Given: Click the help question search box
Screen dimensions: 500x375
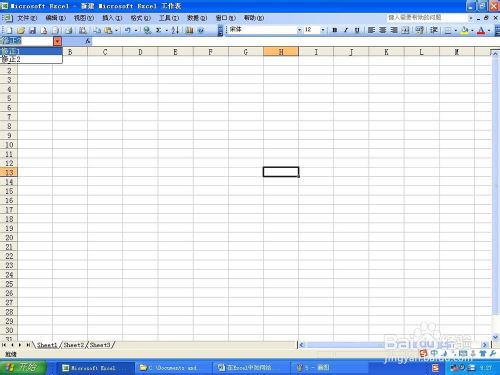Looking at the screenshot, I should click(x=428, y=17).
